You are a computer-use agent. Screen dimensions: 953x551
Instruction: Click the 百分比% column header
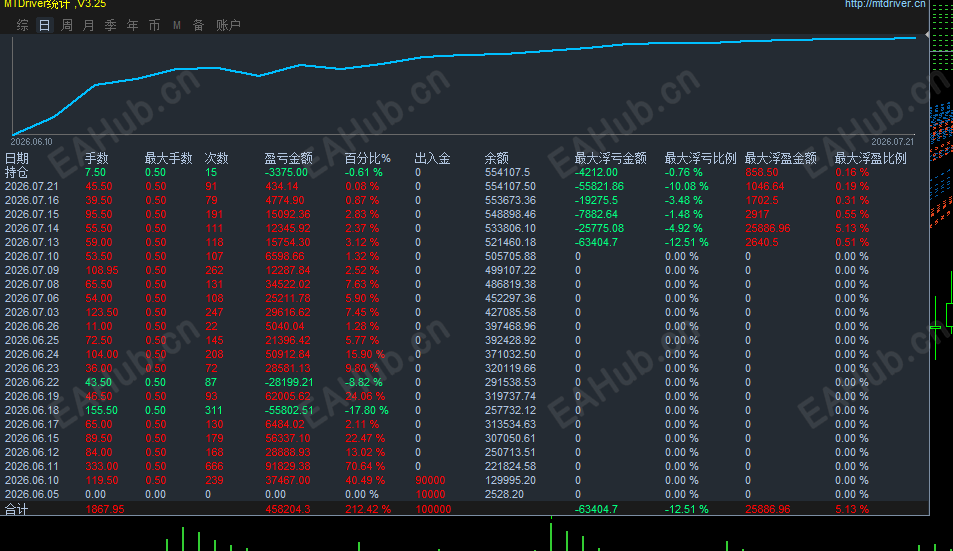368,159
